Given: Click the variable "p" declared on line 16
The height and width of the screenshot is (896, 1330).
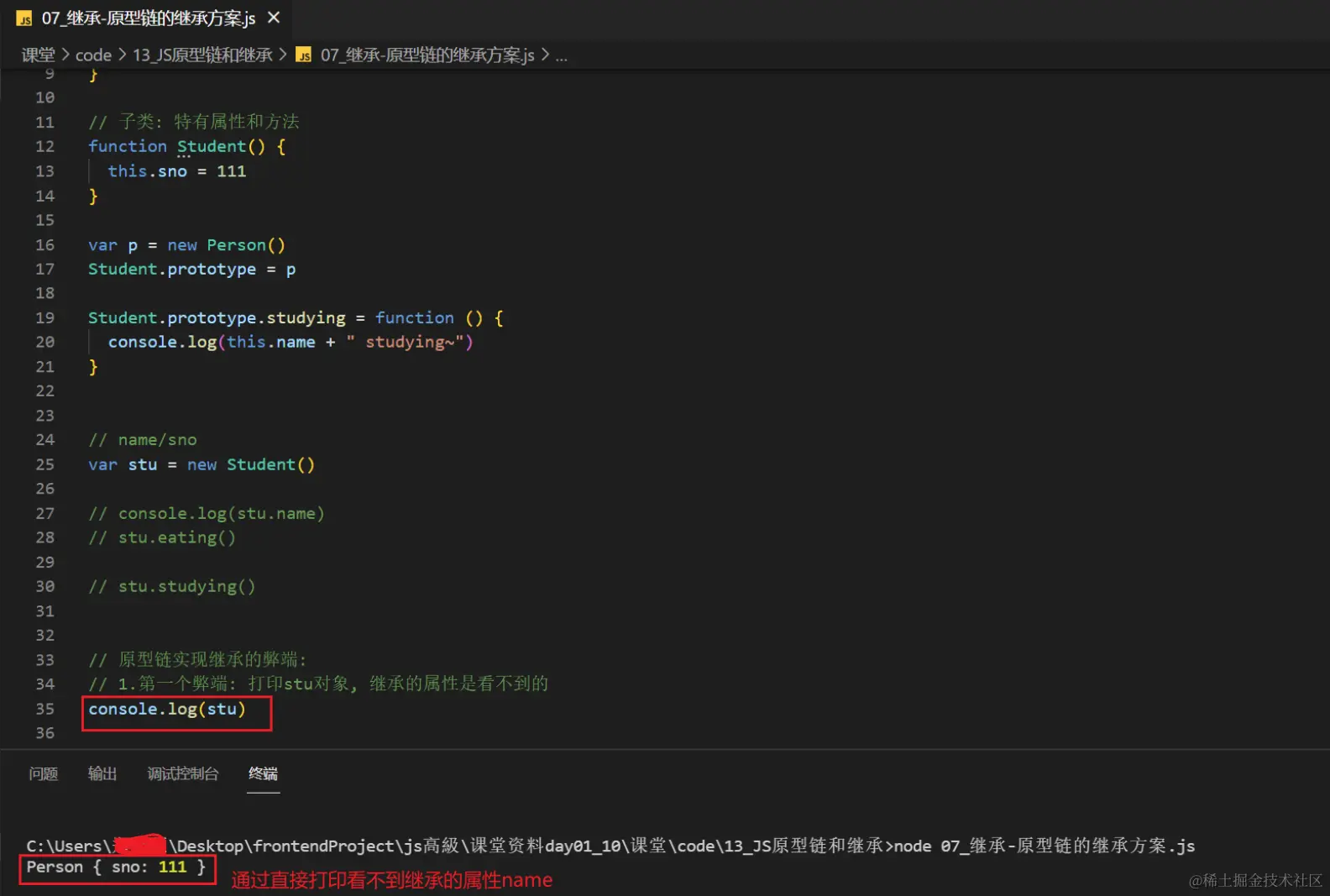Looking at the screenshot, I should (133, 245).
